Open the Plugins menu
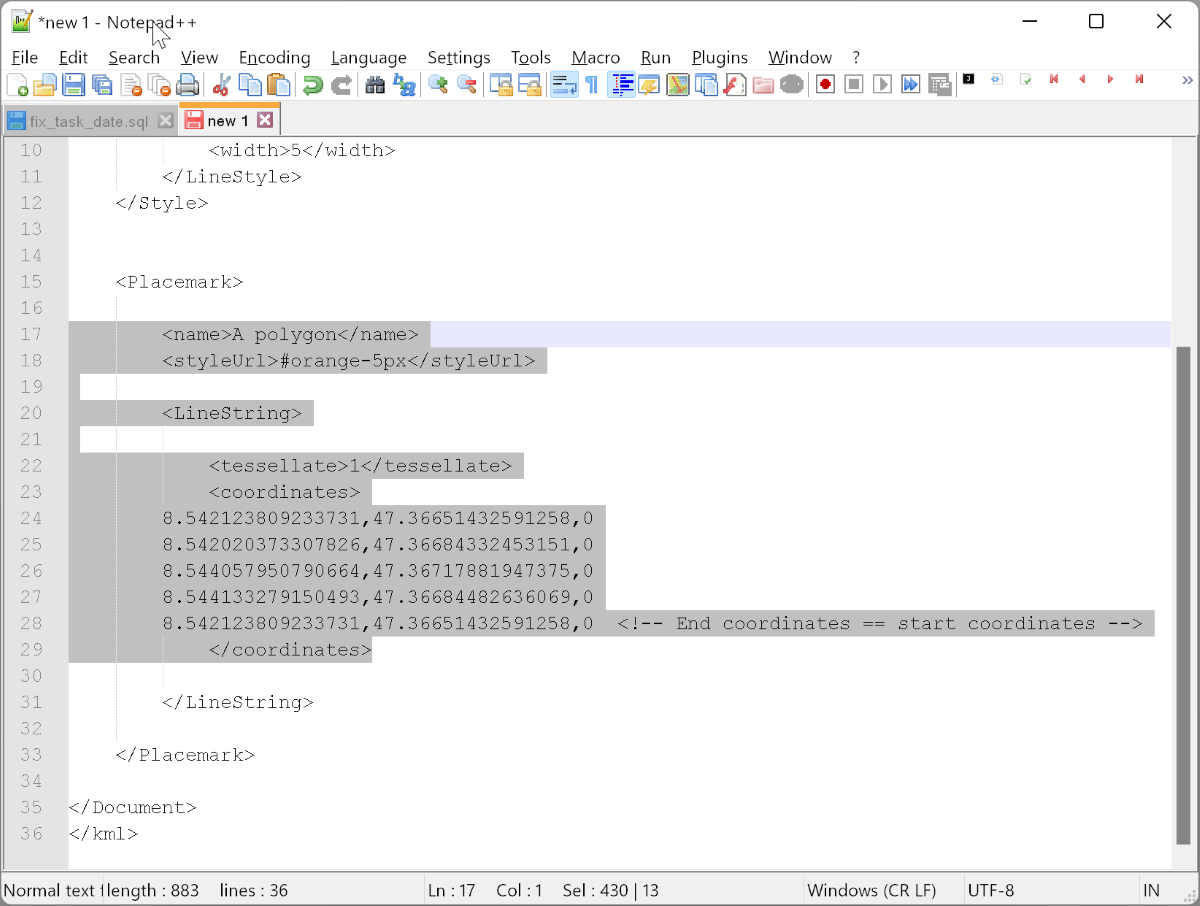Viewport: 1200px width, 906px height. click(x=720, y=57)
